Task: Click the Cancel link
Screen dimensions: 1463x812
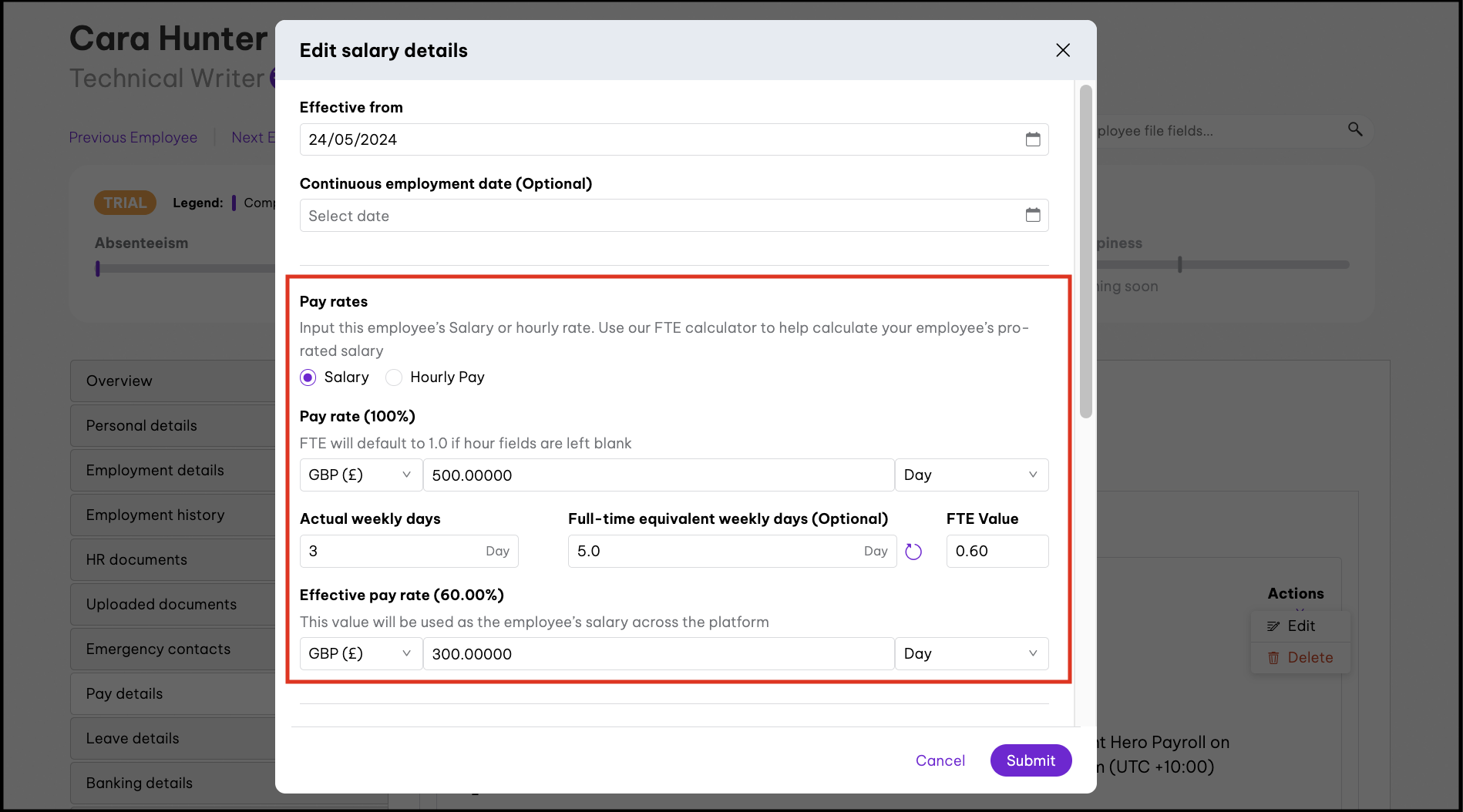Action: click(x=940, y=760)
